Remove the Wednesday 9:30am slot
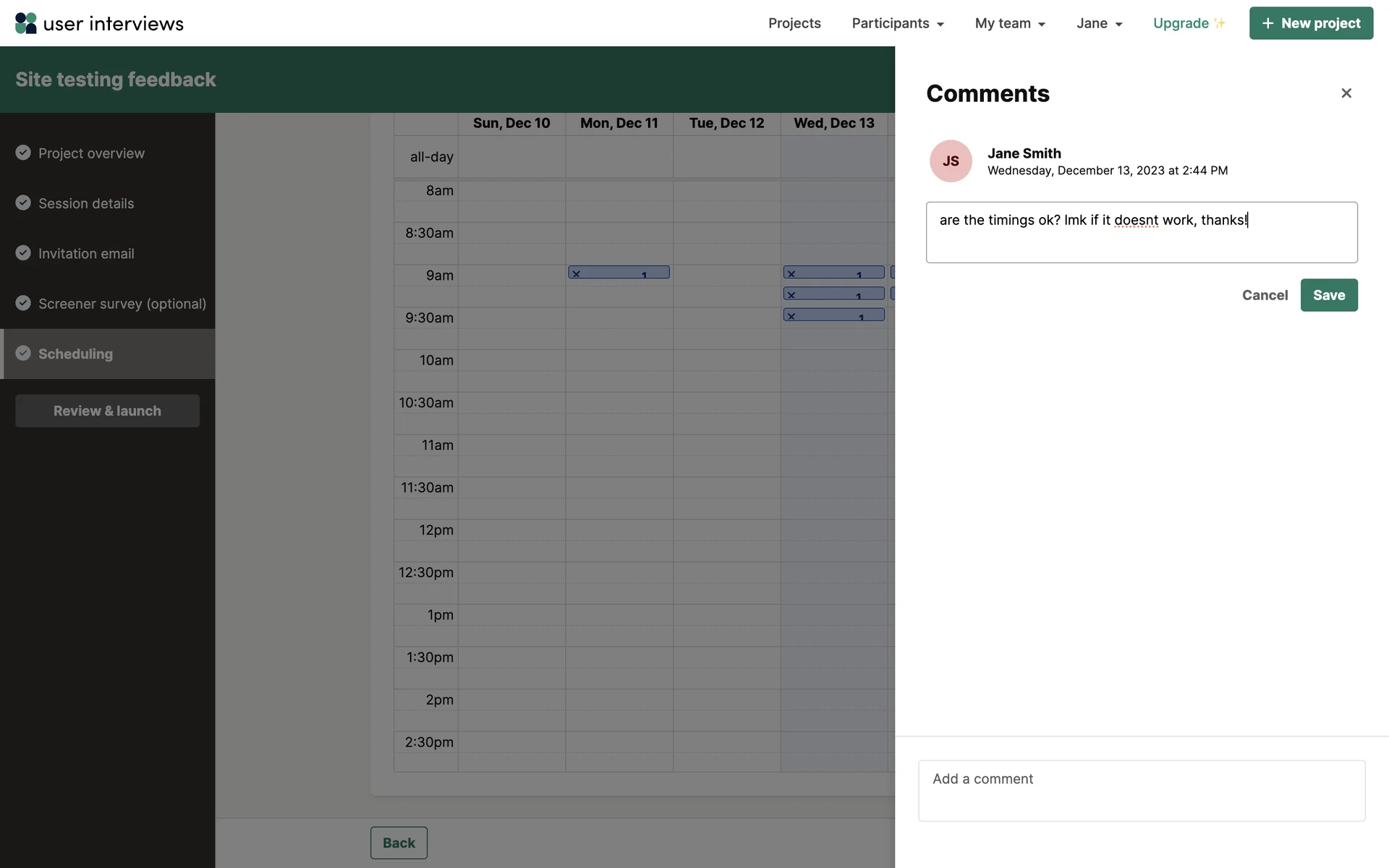Image resolution: width=1389 pixels, height=868 pixels. (x=791, y=316)
